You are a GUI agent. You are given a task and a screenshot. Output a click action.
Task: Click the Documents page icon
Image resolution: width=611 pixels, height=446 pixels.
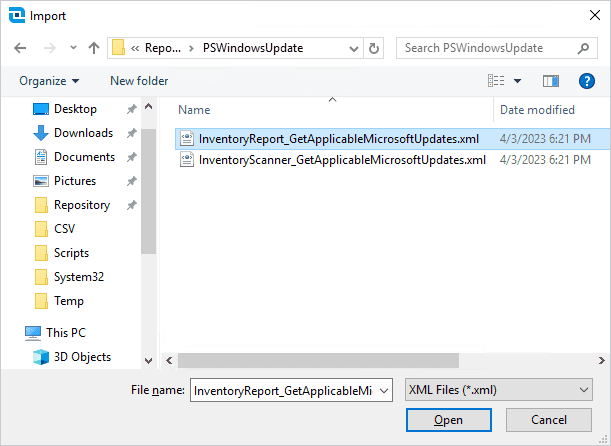click(41, 157)
